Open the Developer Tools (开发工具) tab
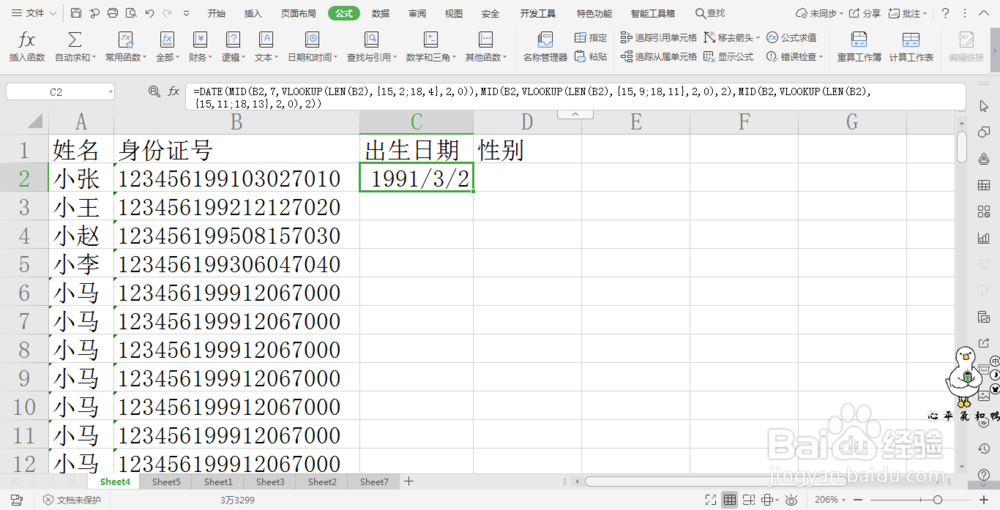1000x510 pixels. click(x=538, y=13)
